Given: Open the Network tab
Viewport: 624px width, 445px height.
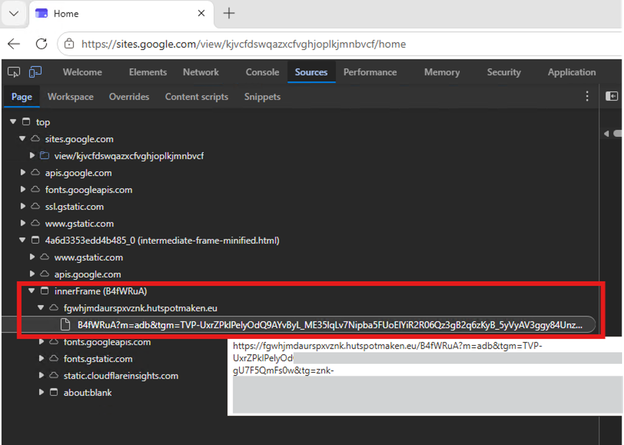Looking at the screenshot, I should coord(201,72).
